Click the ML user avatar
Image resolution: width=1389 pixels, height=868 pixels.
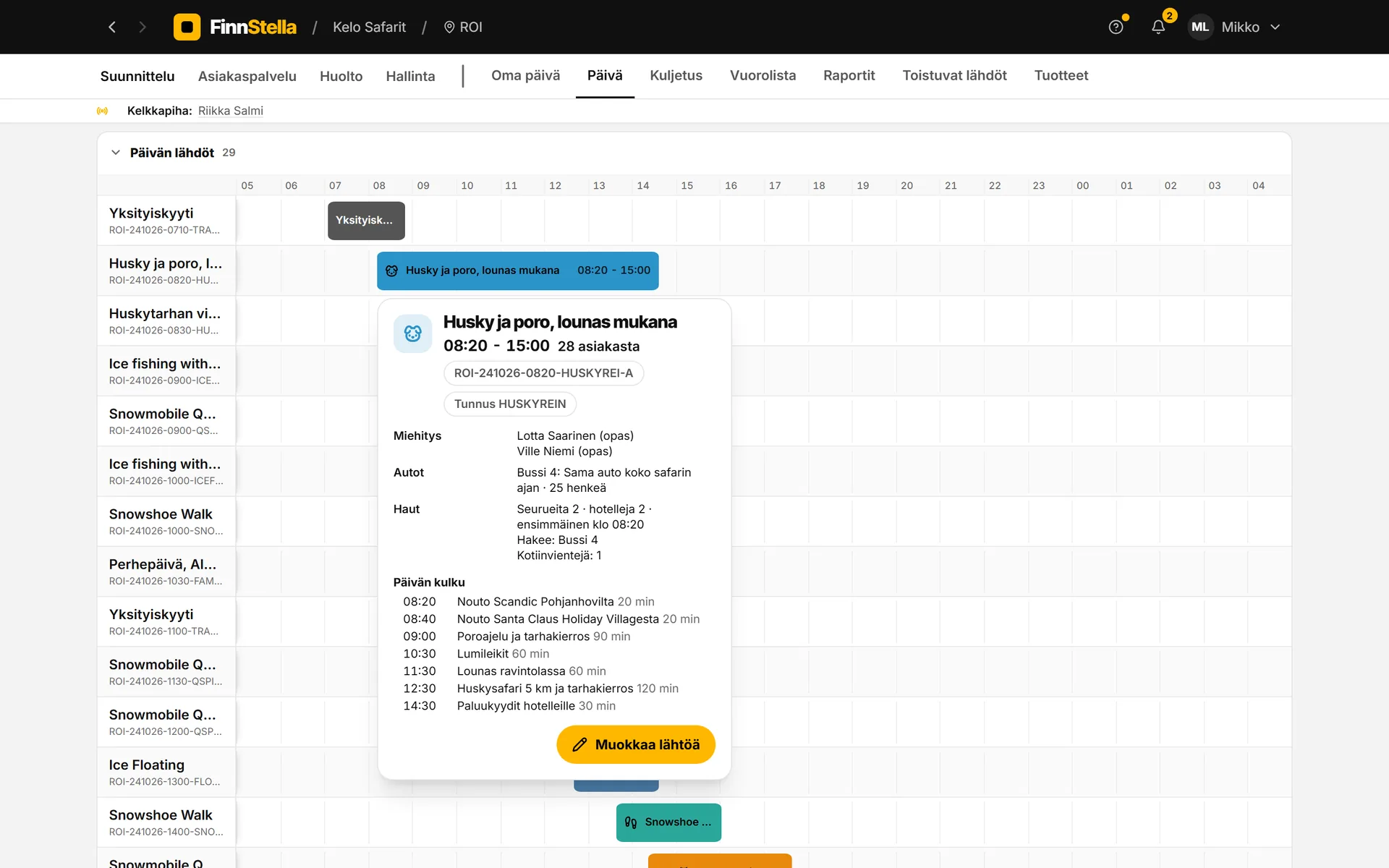click(x=1200, y=27)
